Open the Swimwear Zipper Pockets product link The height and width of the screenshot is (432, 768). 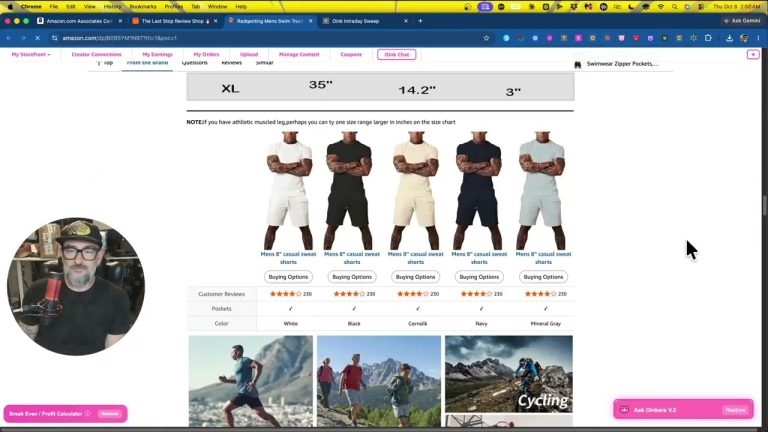coord(623,64)
